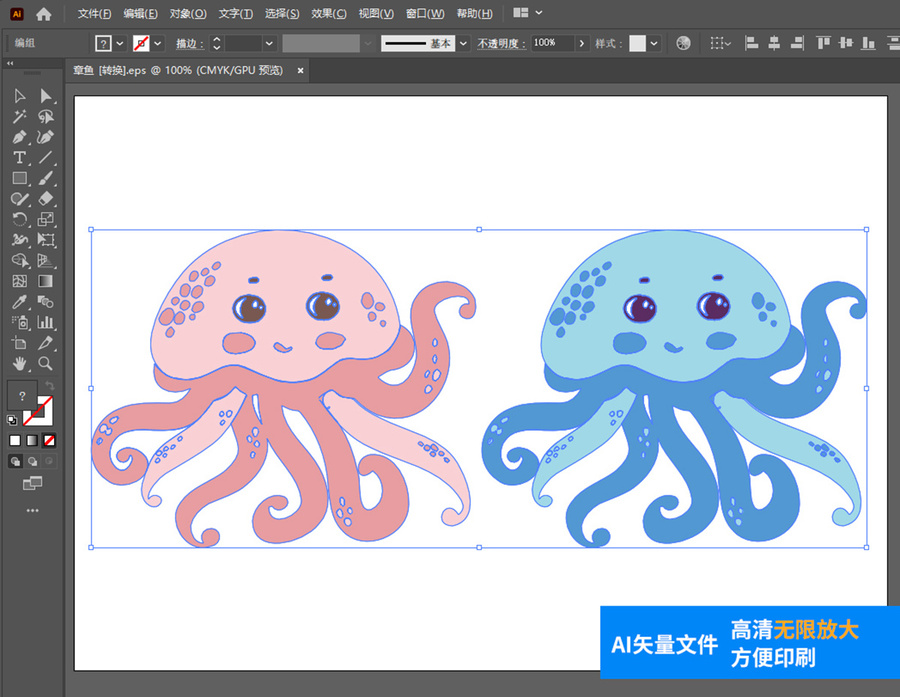
Task: Open the stroke color dropdown arrow
Action: pos(158,43)
